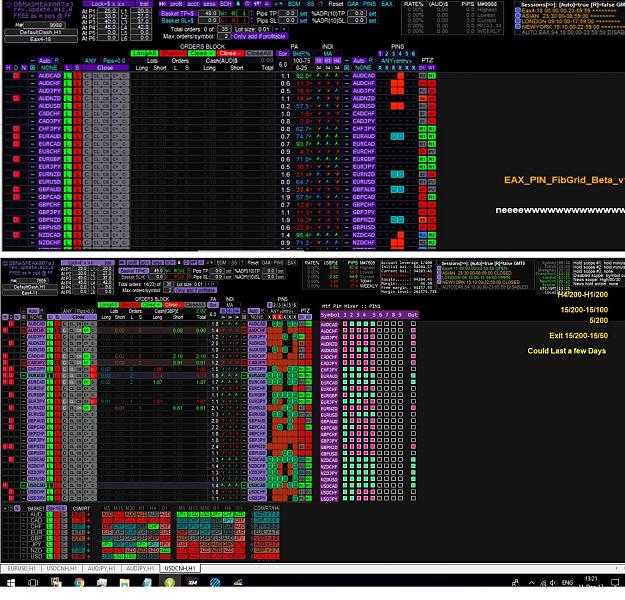Image resolution: width=625 pixels, height=600 pixels.
Task: Click the EURAUD symbol label in Eax4-10 dashboard
Action: pyautogui.click(x=49, y=136)
